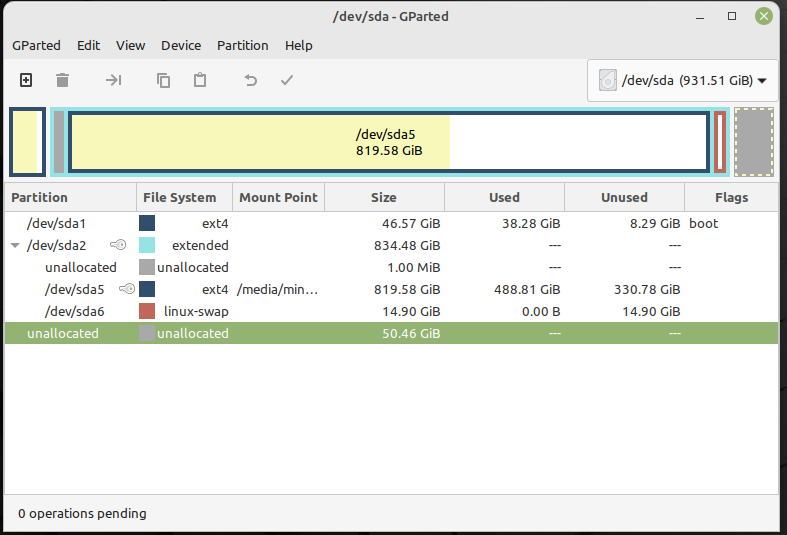
Task: Click the 38.28 GiB used value
Action: click(x=531, y=223)
